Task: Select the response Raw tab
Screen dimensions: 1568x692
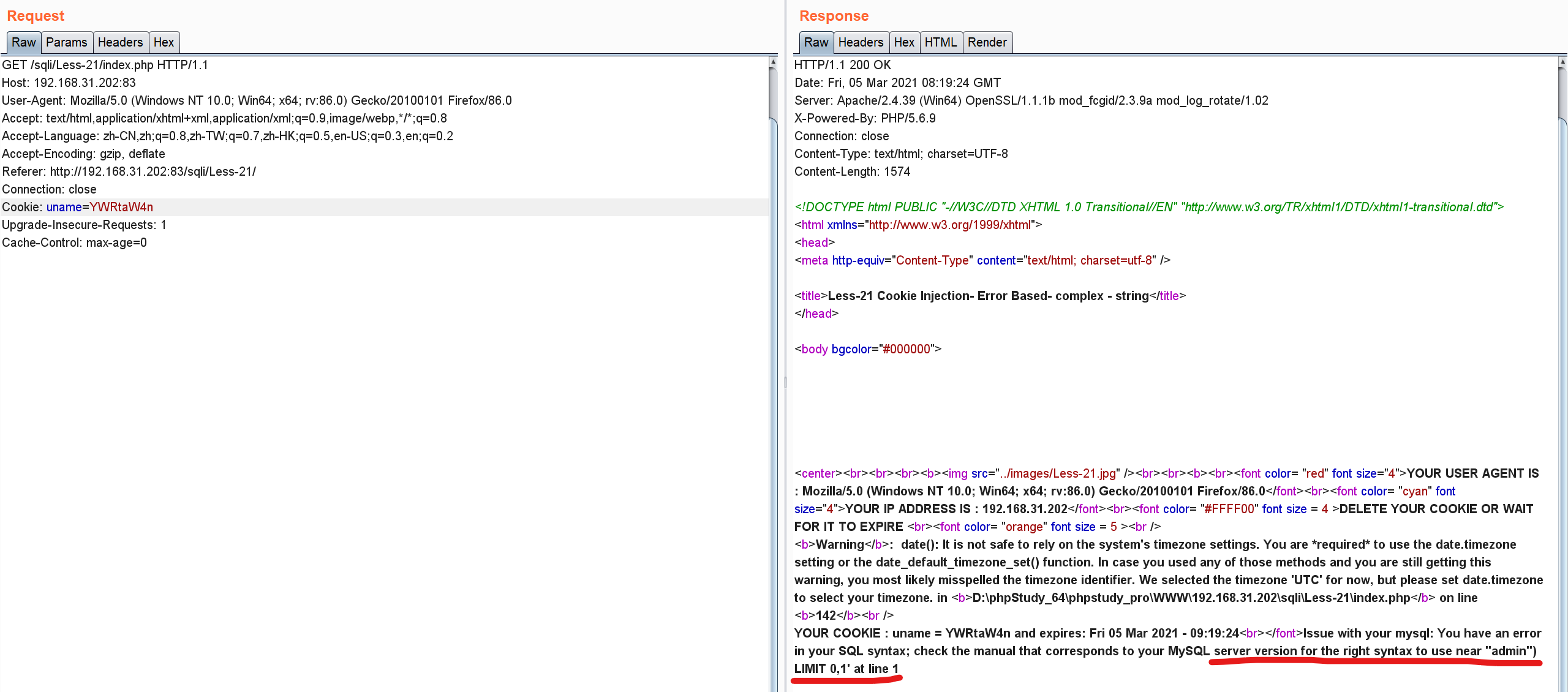Action: 816,42
